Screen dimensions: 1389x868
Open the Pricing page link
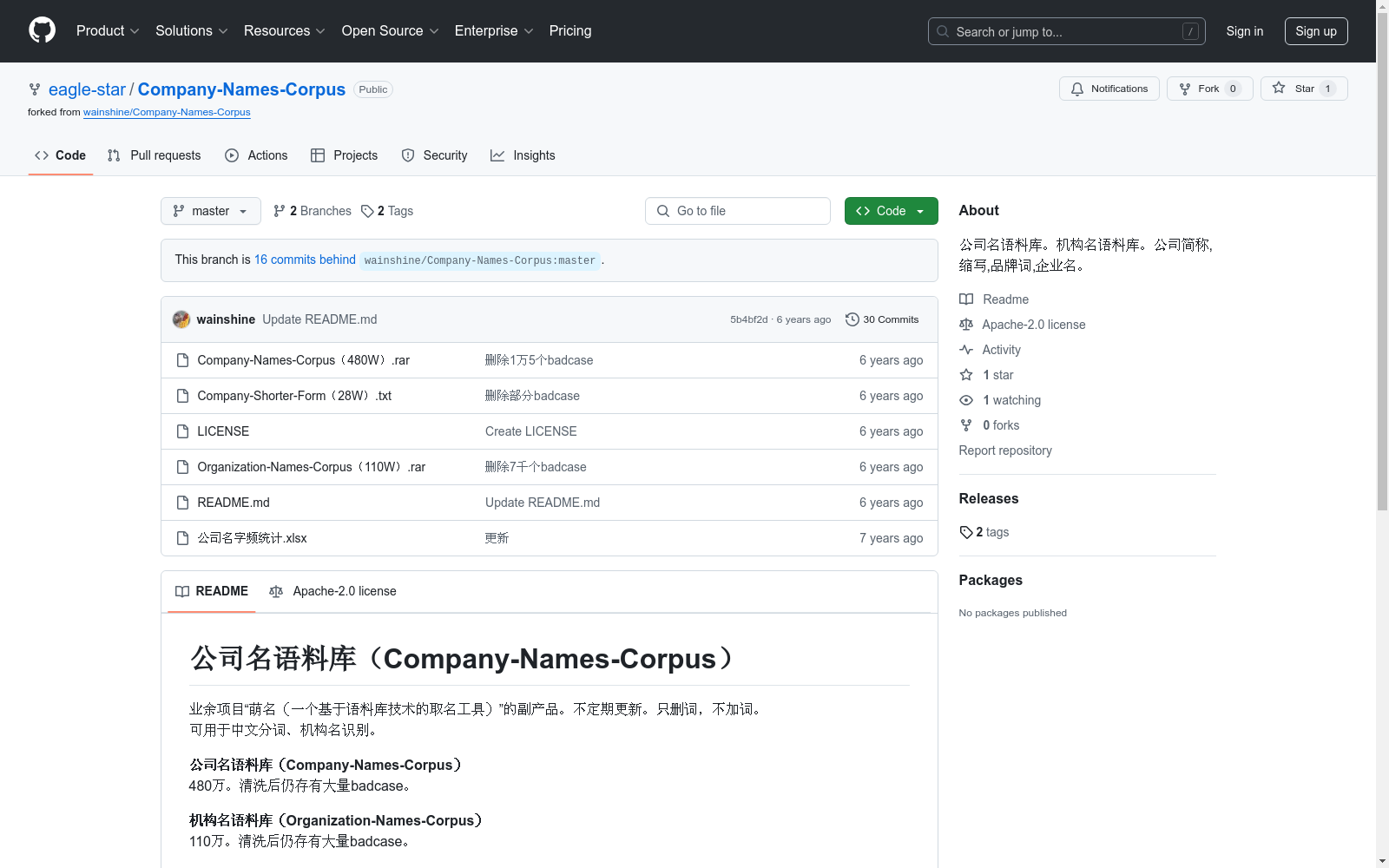click(570, 30)
